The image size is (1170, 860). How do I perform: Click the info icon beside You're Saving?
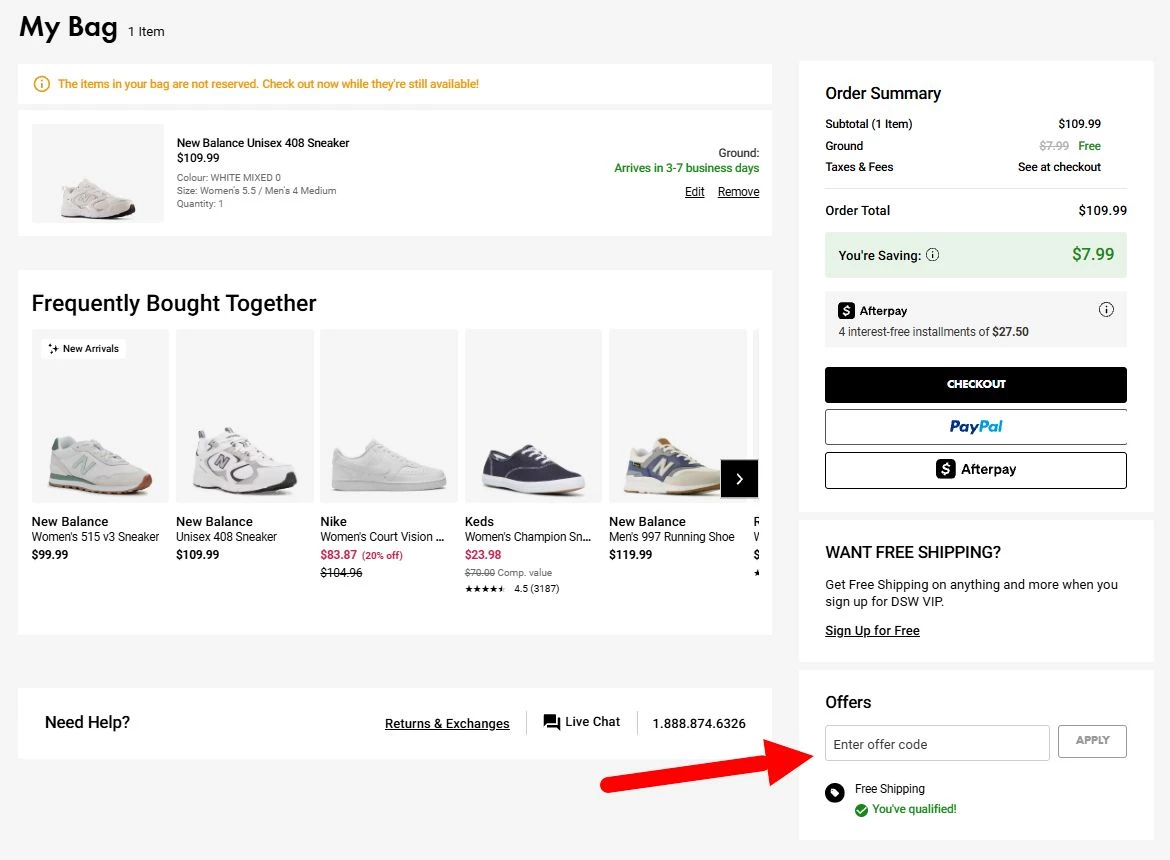(x=933, y=255)
